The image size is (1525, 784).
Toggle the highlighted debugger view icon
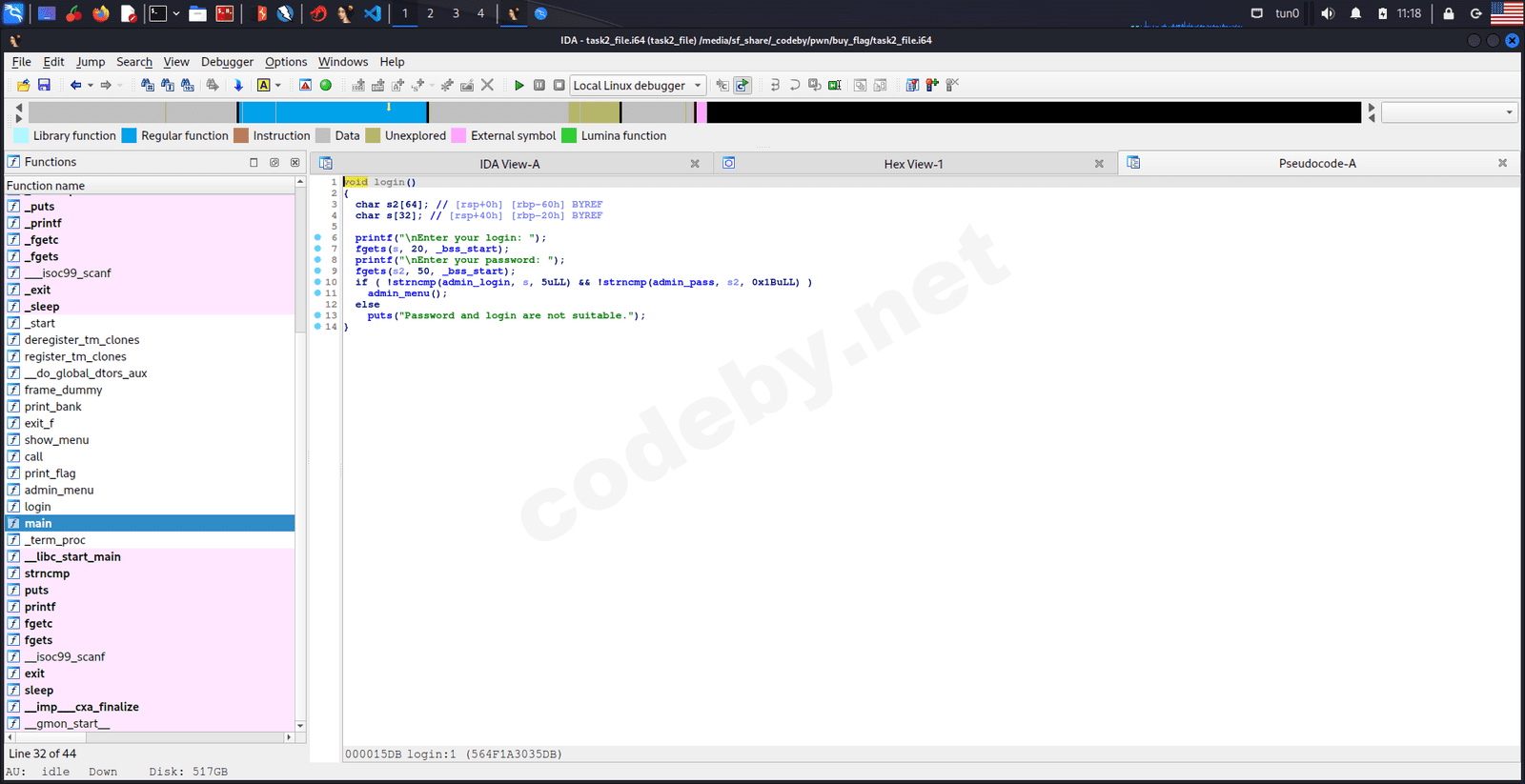click(742, 85)
